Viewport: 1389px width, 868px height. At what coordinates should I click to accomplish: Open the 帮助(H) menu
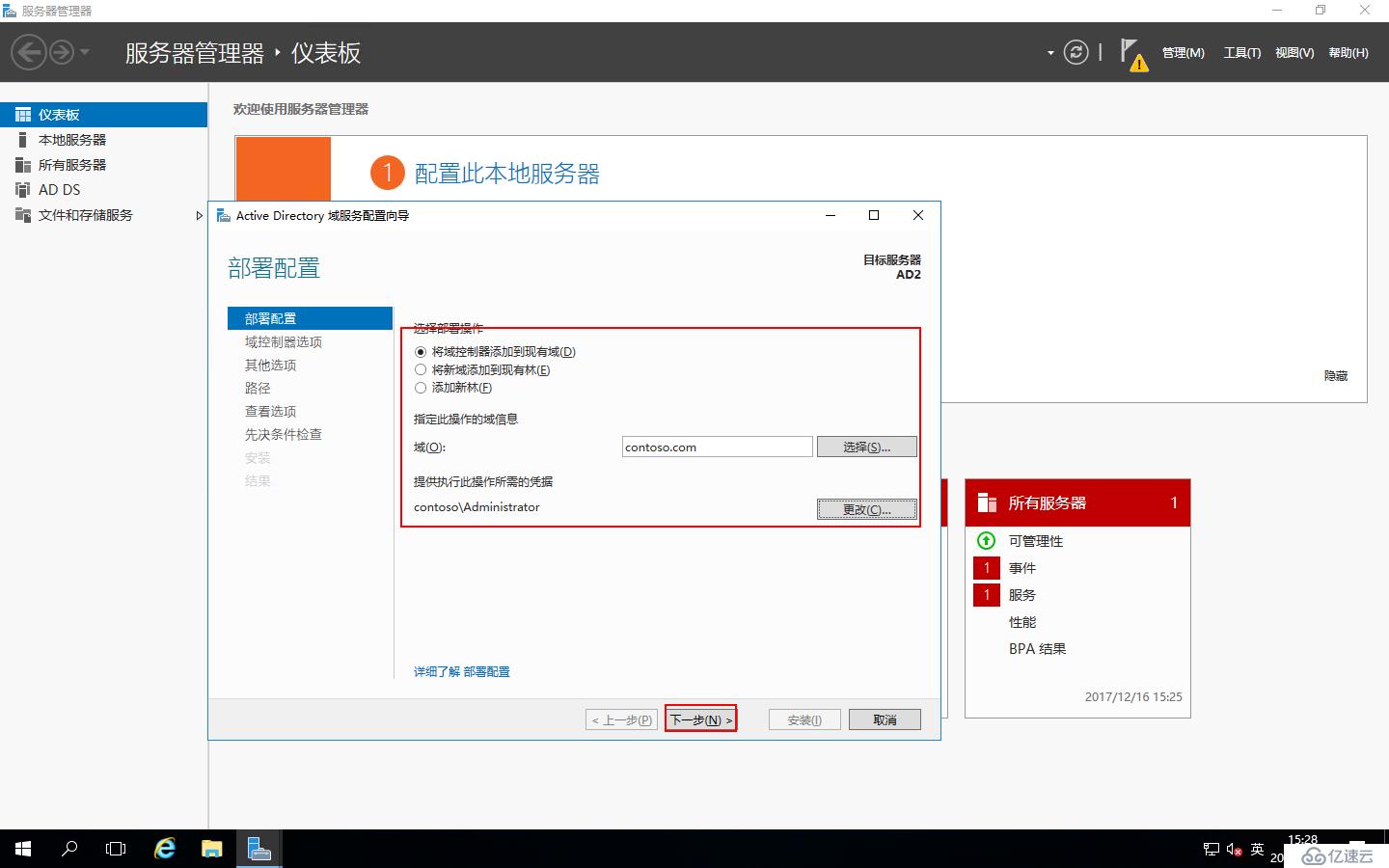(x=1348, y=53)
